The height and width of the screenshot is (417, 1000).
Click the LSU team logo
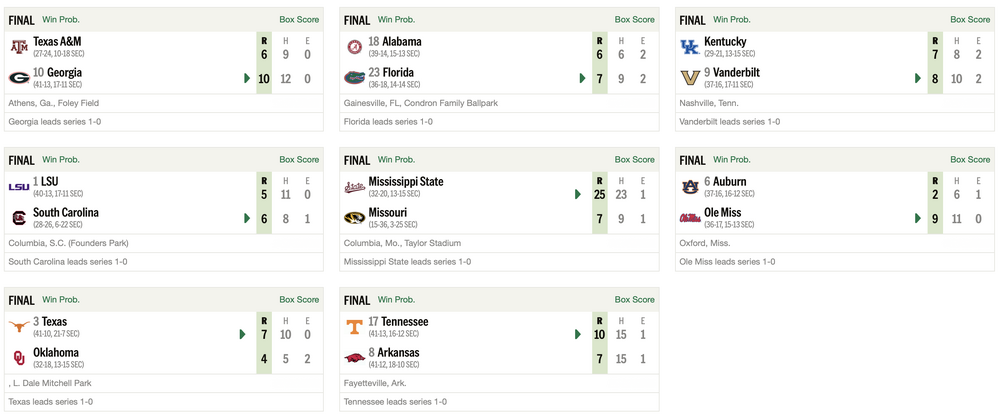(18, 186)
